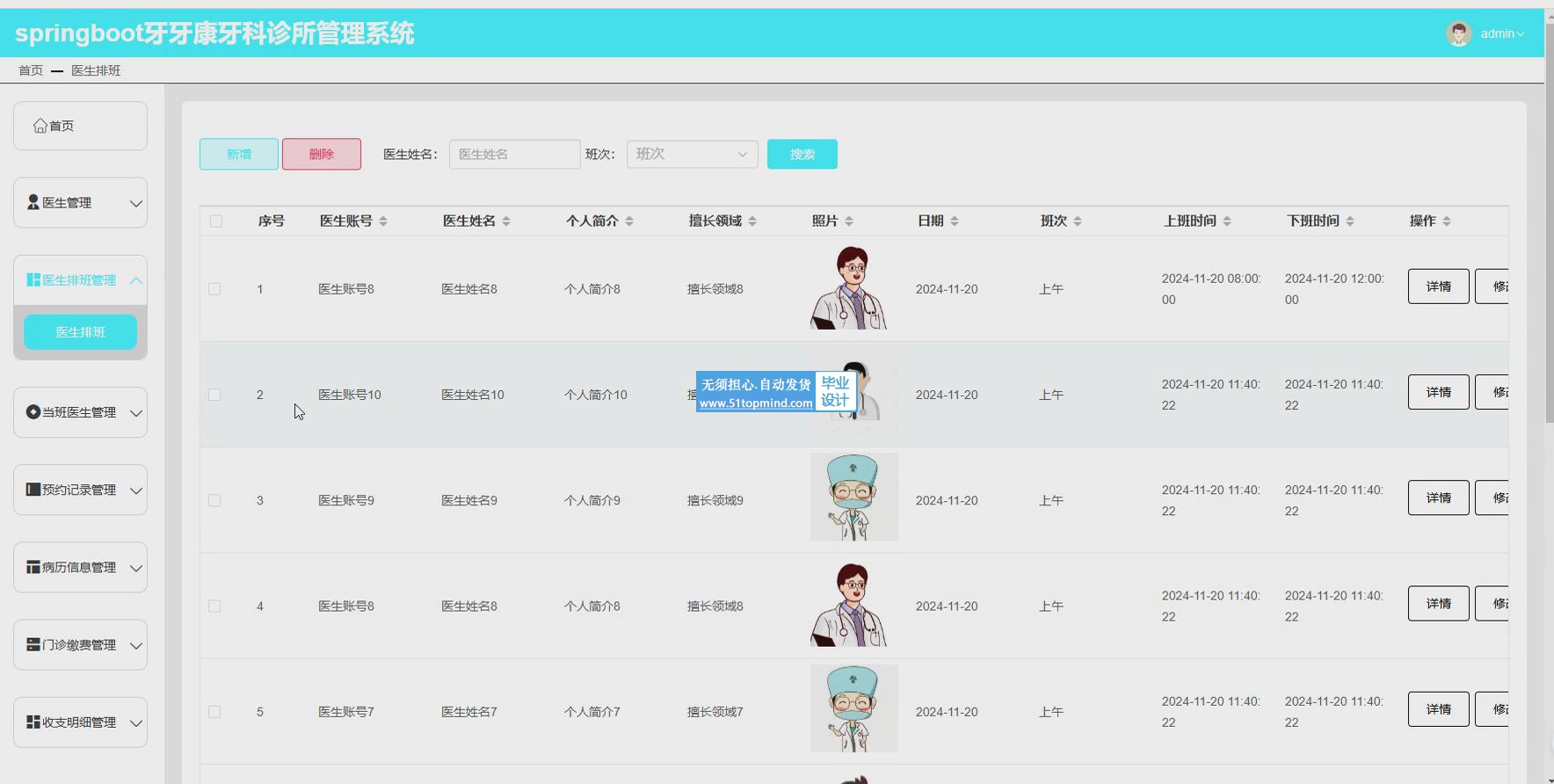Viewport: 1554px width, 784px height.
Task: Select the checkbox for row 3
Action: pyautogui.click(x=214, y=500)
